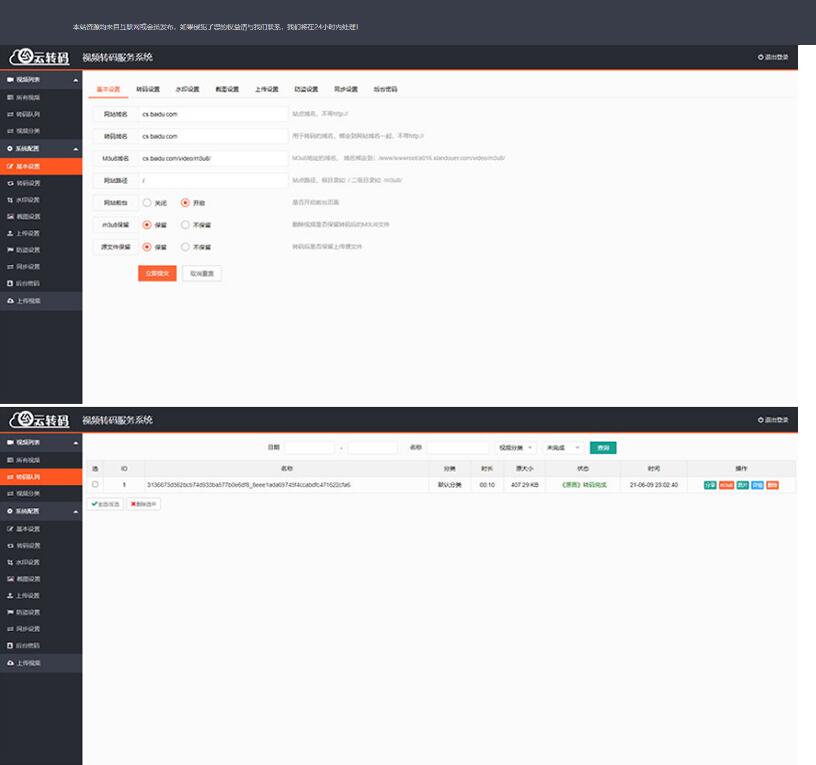This screenshot has height=765, width=816.
Task: Open the 后台密码 tab
Action: point(385,89)
